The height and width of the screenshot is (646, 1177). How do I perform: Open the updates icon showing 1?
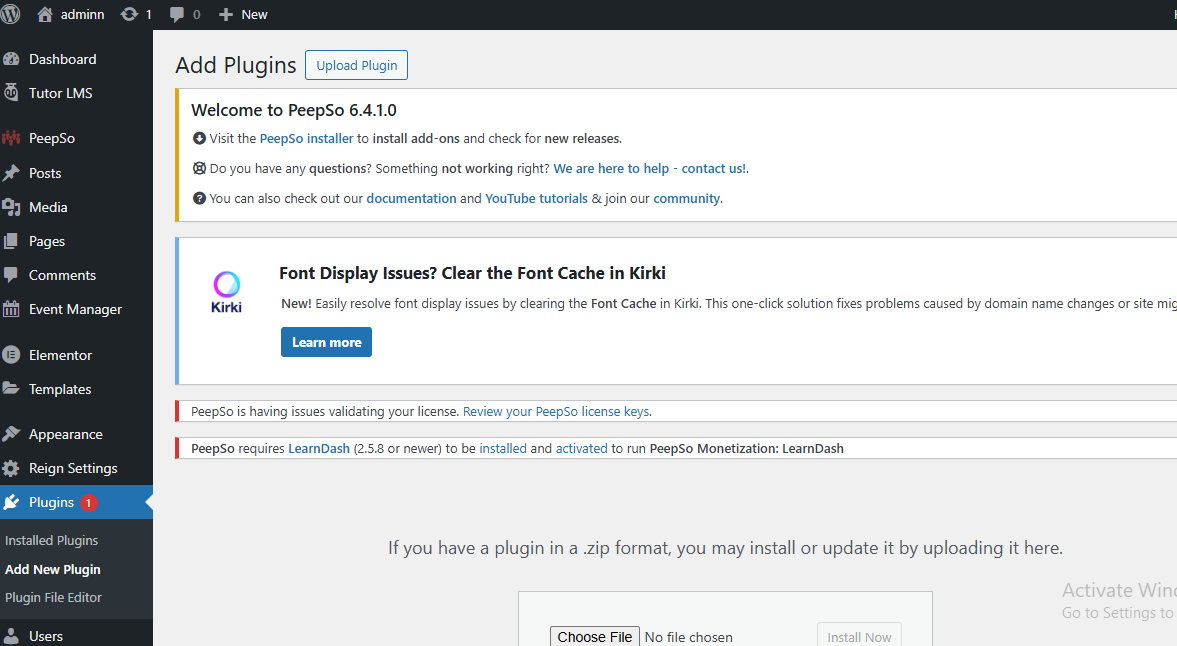tap(131, 14)
